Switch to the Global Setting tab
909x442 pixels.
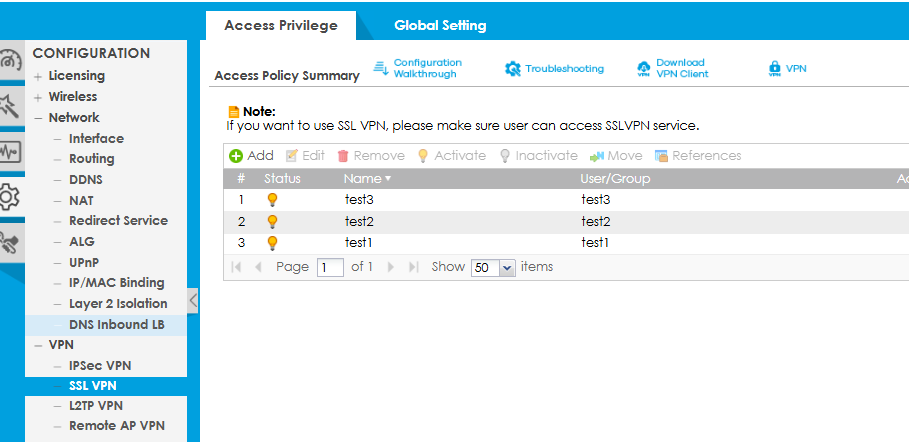click(x=440, y=25)
